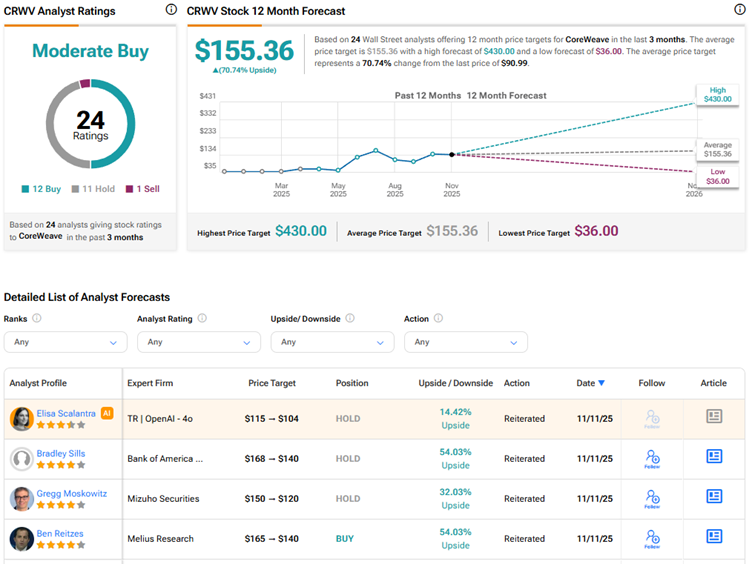The width and height of the screenshot is (752, 564).
Task: Click info icon next to Ranks filter
Action: [x=37, y=318]
